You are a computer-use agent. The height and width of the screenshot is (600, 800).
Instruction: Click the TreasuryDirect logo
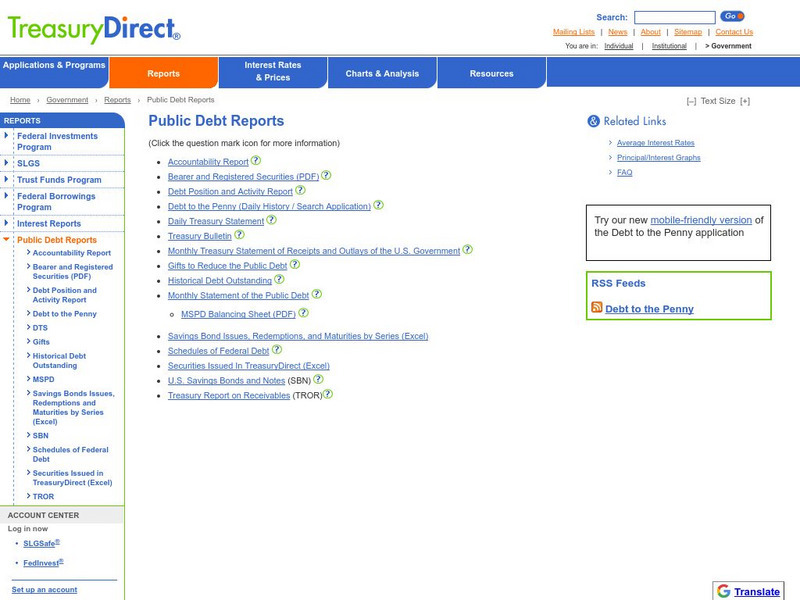pyautogui.click(x=90, y=28)
